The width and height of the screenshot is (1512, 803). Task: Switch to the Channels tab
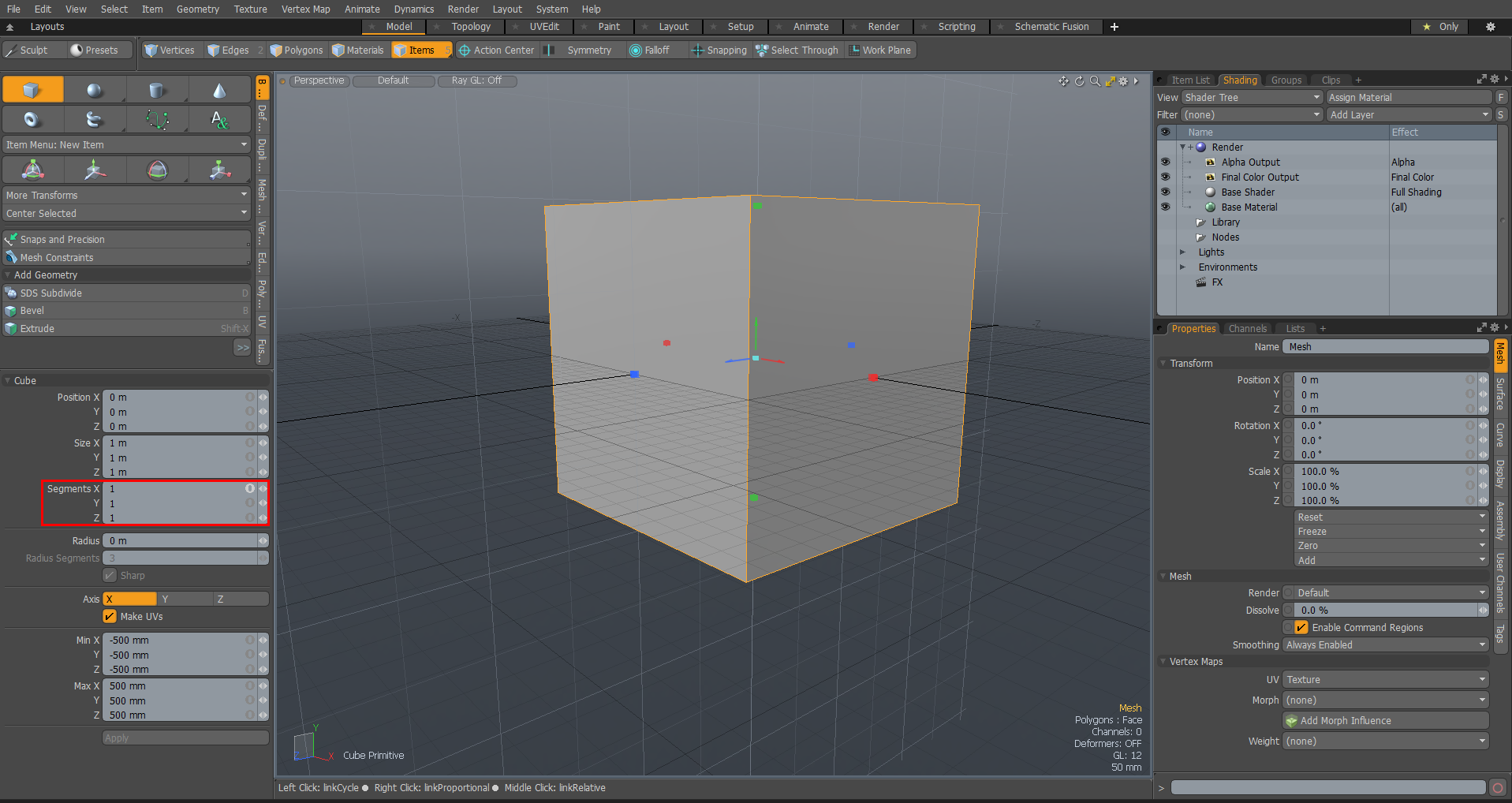coord(1247,329)
